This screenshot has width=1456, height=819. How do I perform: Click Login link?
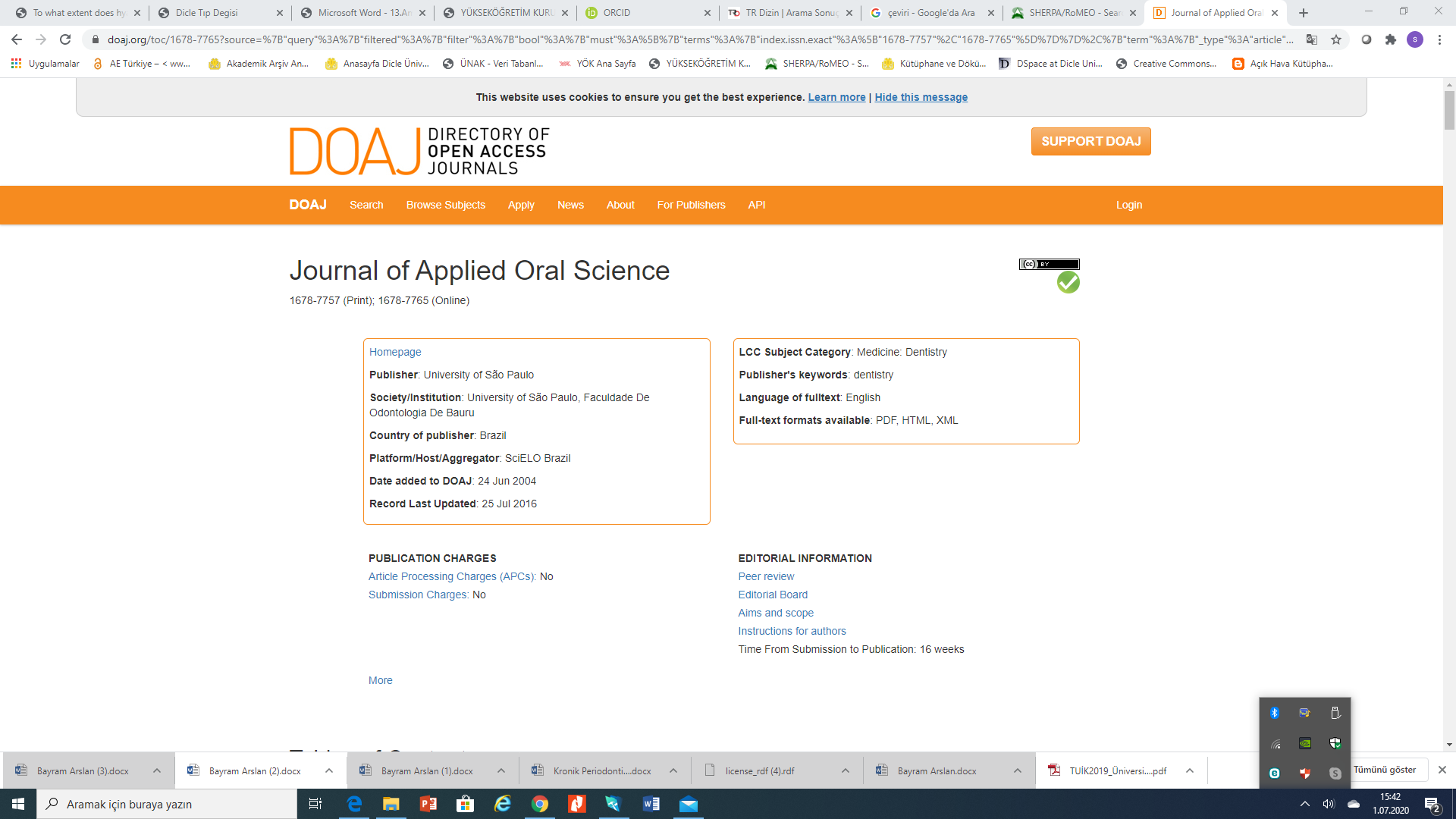tap(1128, 205)
